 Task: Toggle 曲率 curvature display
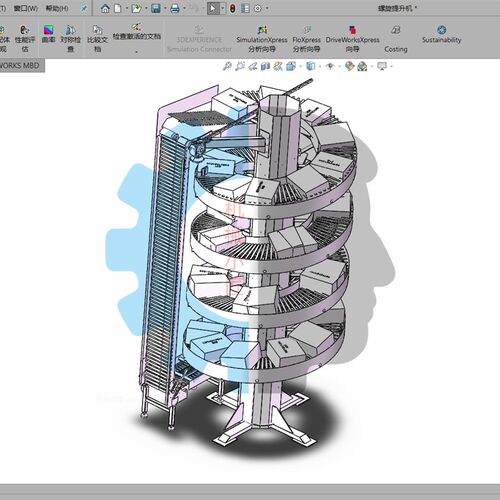(48, 34)
